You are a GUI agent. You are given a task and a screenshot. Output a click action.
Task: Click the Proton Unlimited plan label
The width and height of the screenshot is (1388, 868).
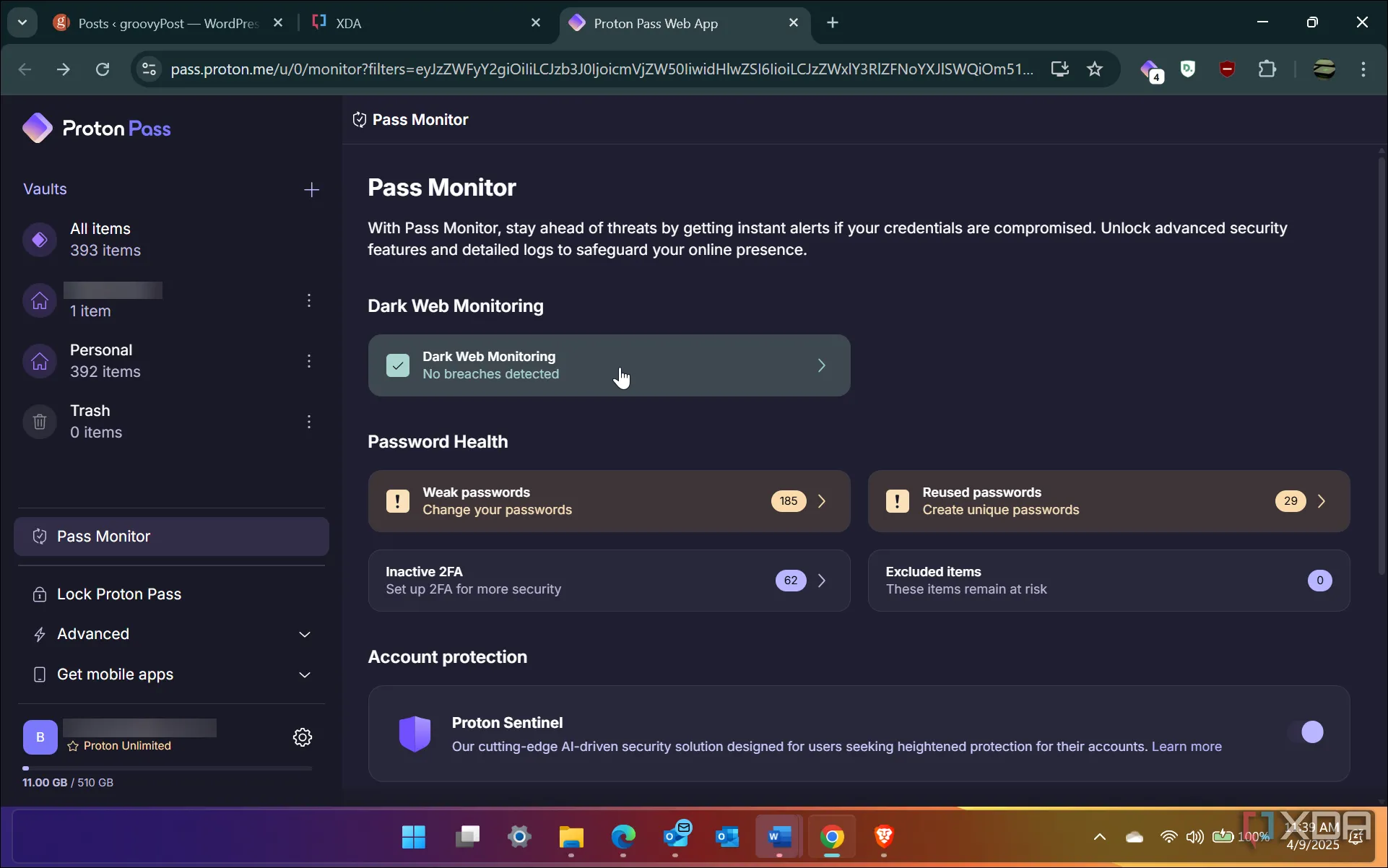pos(119,746)
